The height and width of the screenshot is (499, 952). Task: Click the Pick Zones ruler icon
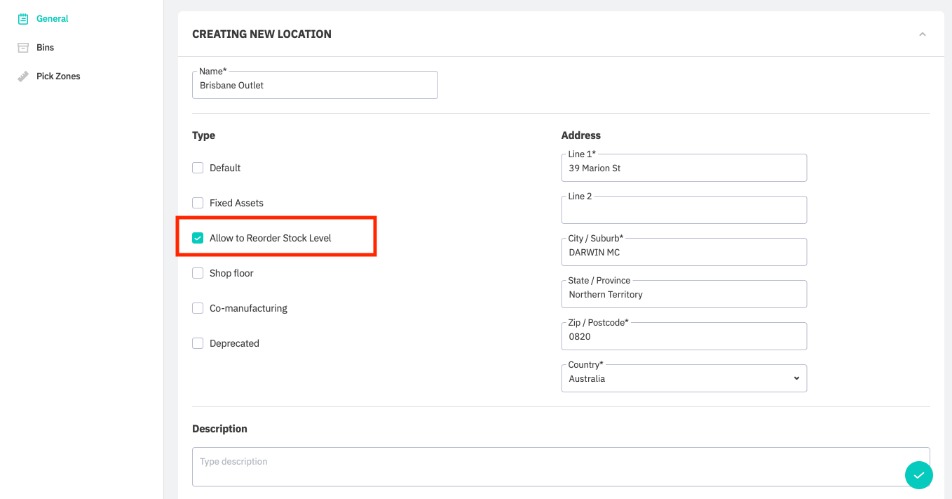tap(23, 76)
